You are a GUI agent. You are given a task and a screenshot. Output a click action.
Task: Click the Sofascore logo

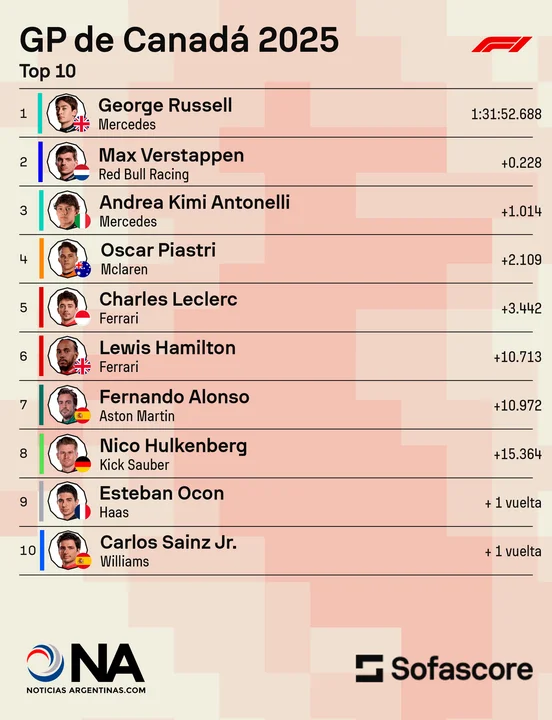(444, 668)
